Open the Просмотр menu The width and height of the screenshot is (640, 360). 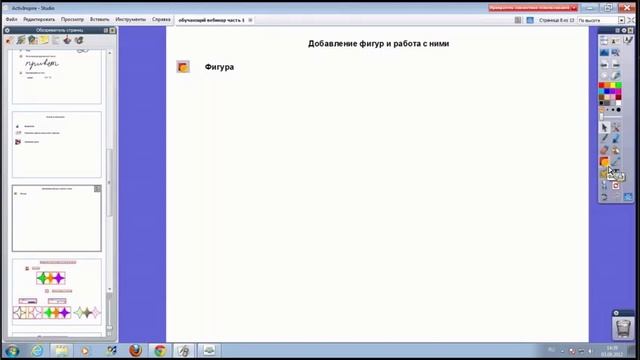[x=72, y=20]
